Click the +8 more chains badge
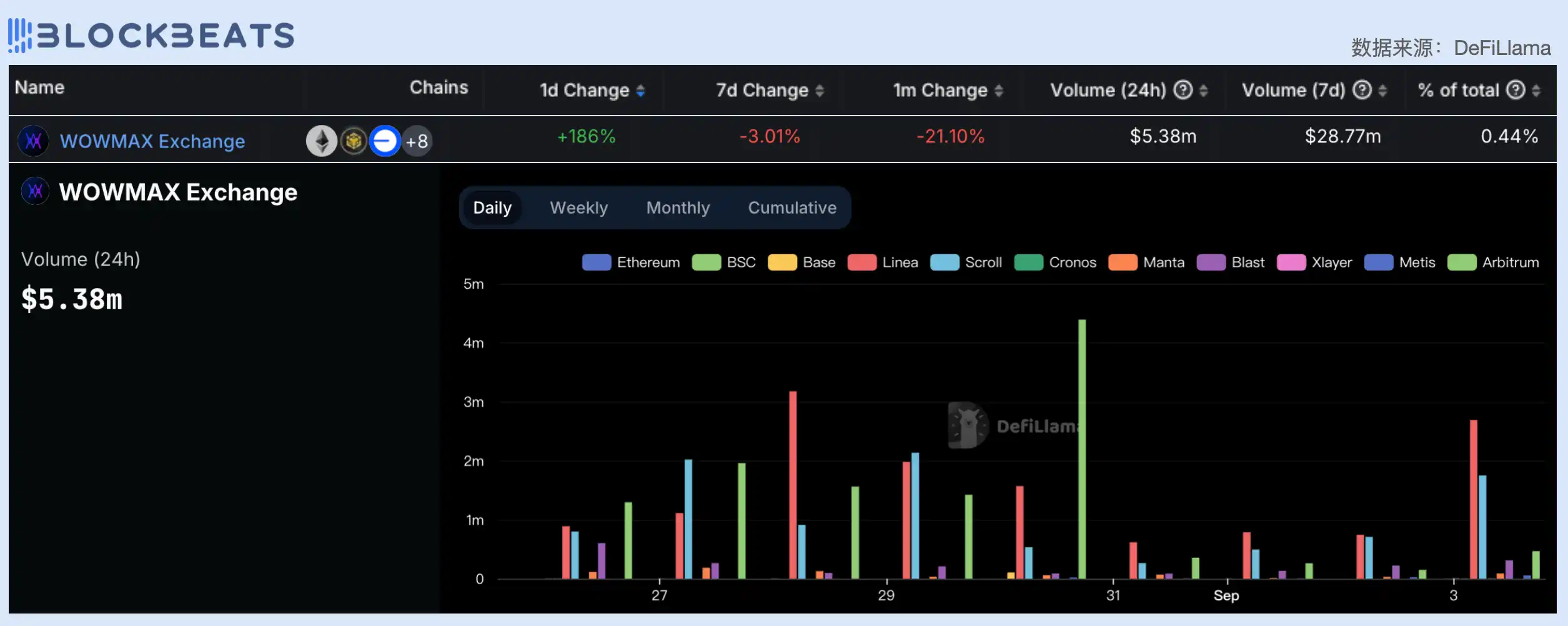Screen dimensions: 1568x626 417,141
